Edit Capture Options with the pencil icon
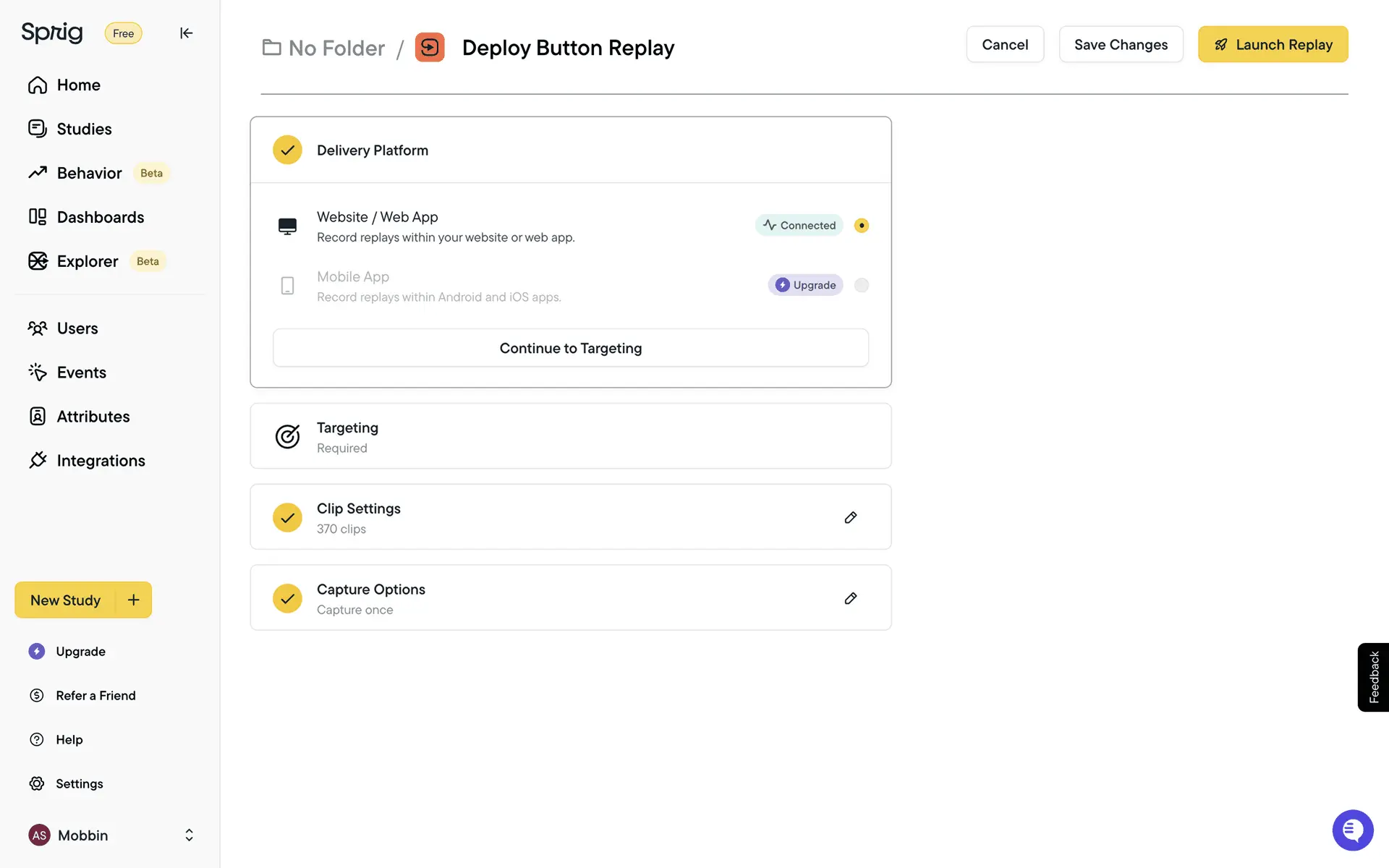The width and height of the screenshot is (1389, 868). (851, 598)
